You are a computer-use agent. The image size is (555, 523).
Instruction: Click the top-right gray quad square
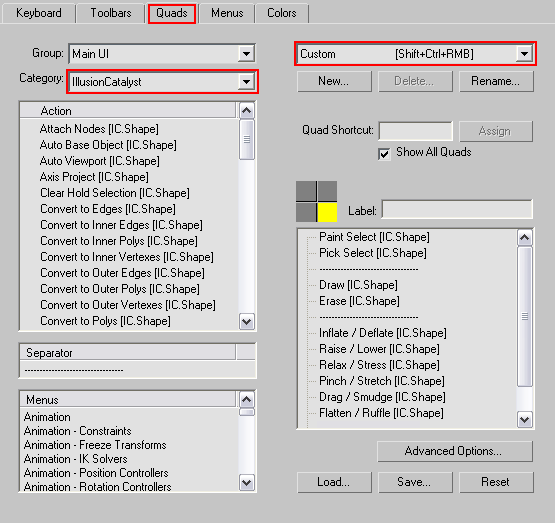[x=327, y=191]
